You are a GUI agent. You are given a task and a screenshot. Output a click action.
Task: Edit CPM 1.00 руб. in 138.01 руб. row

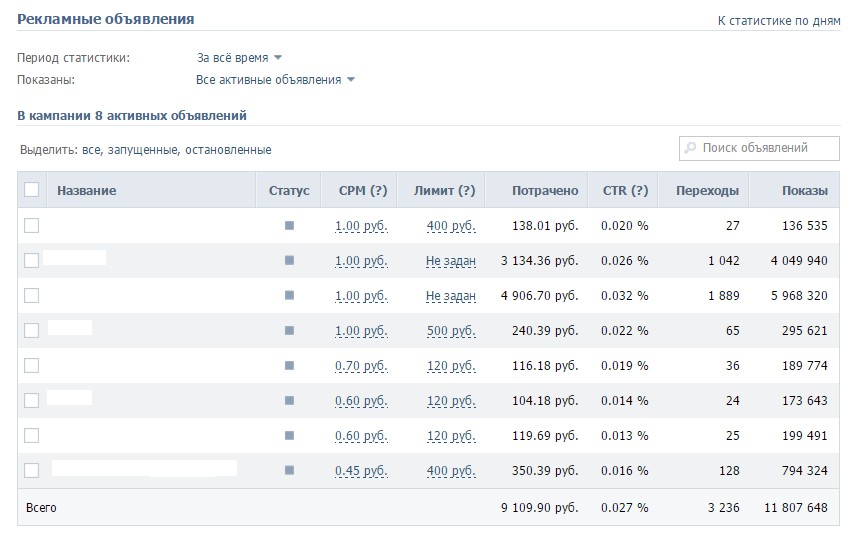(x=361, y=226)
